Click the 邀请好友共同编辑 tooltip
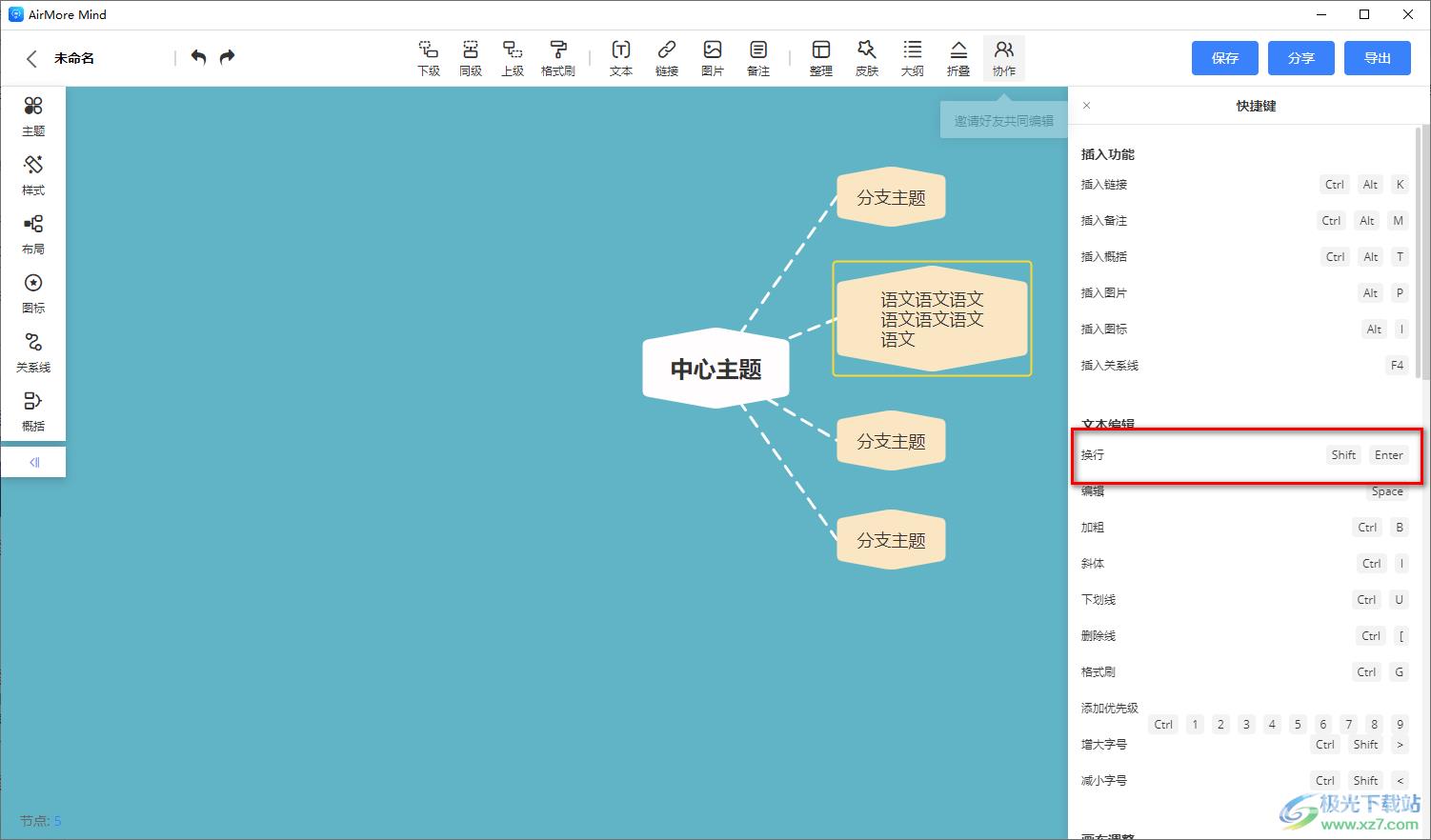 click(1004, 121)
